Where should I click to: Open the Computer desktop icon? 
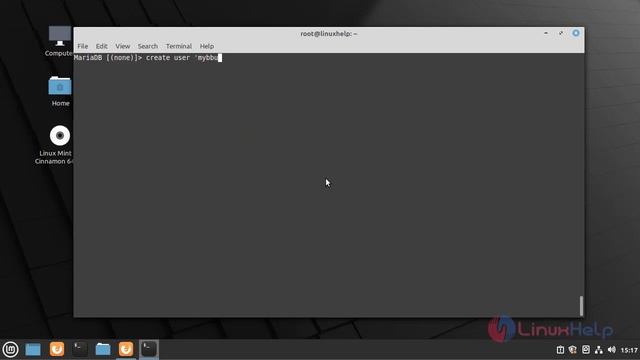coord(59,41)
